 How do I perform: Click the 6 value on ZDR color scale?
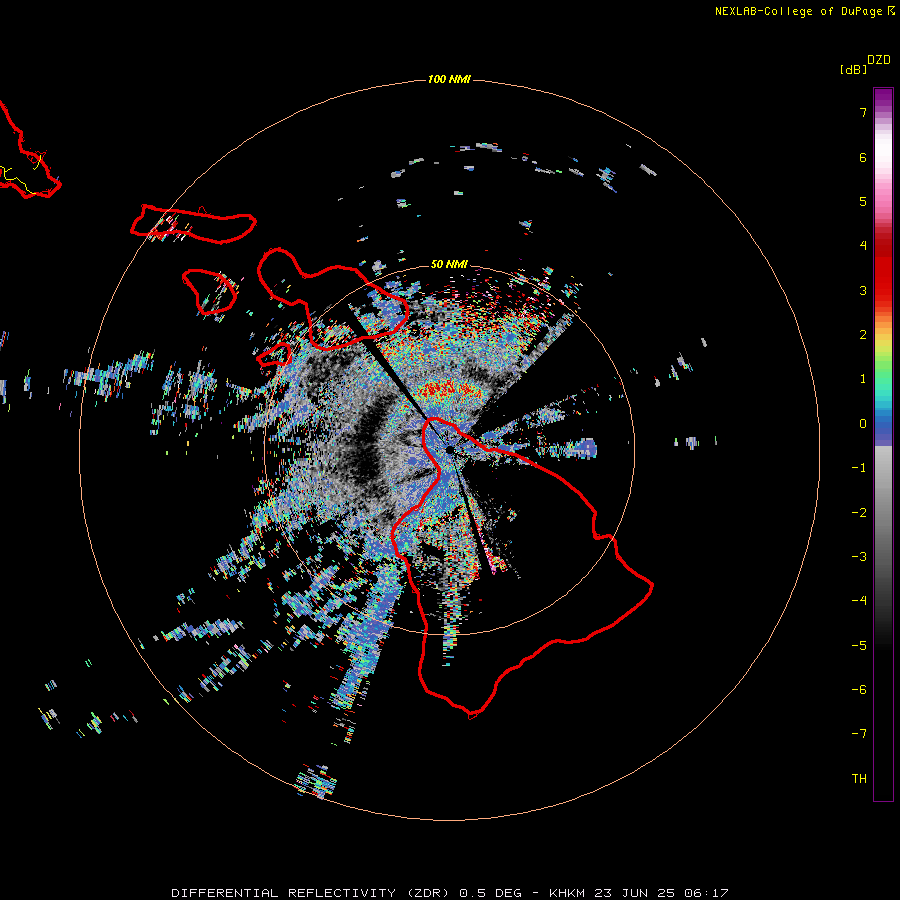click(x=863, y=157)
